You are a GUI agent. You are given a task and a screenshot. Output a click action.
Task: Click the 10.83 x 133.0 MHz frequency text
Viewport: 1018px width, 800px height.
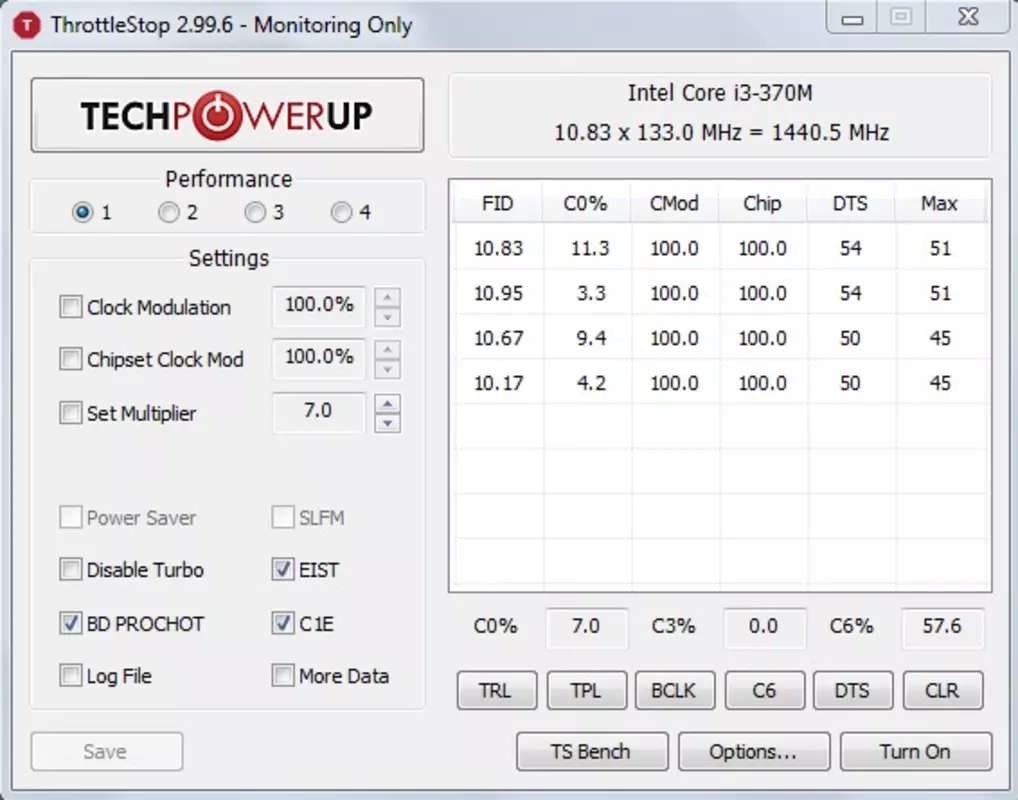click(721, 132)
